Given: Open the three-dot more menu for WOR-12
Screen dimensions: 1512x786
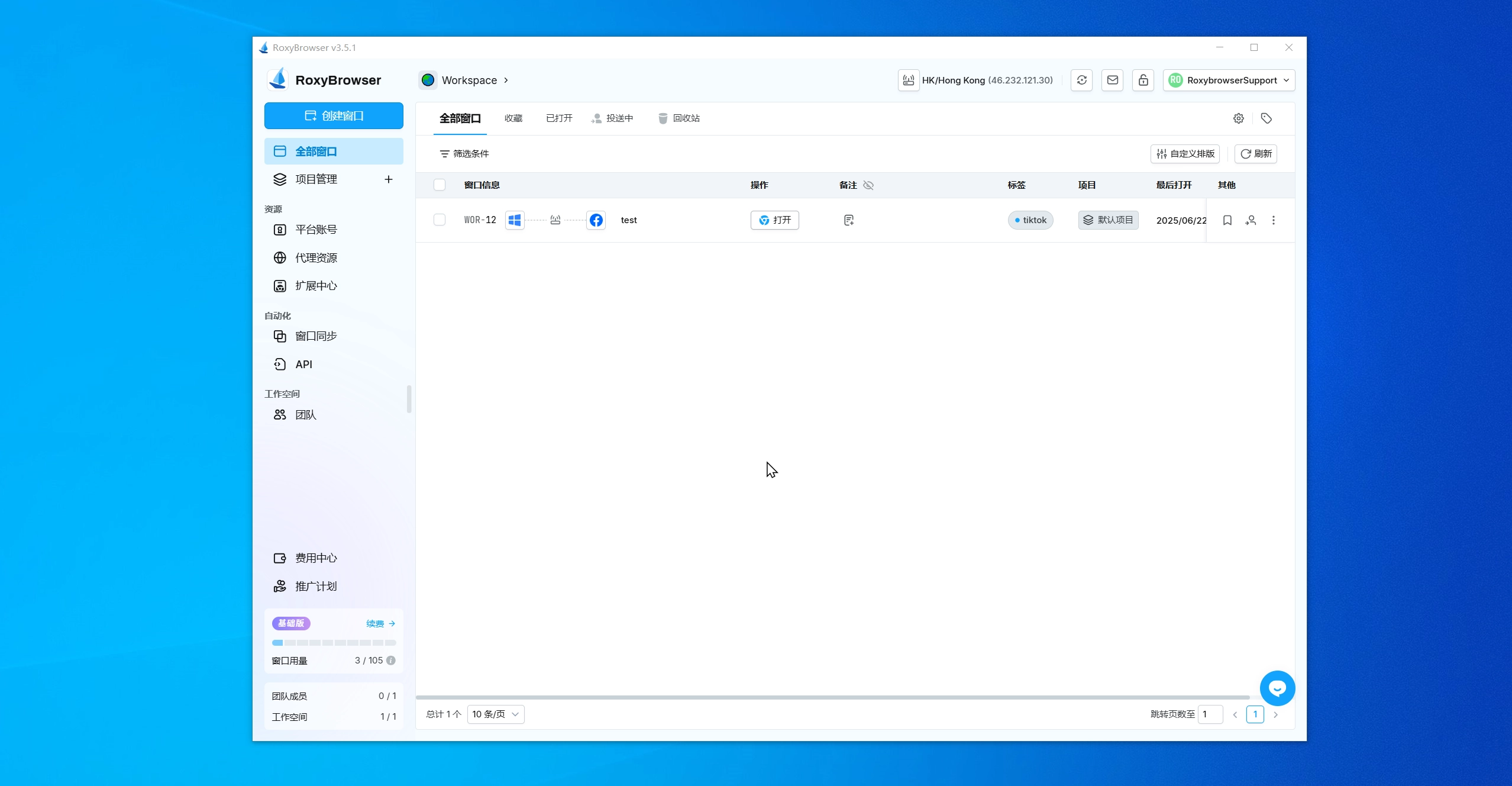Looking at the screenshot, I should coord(1274,220).
